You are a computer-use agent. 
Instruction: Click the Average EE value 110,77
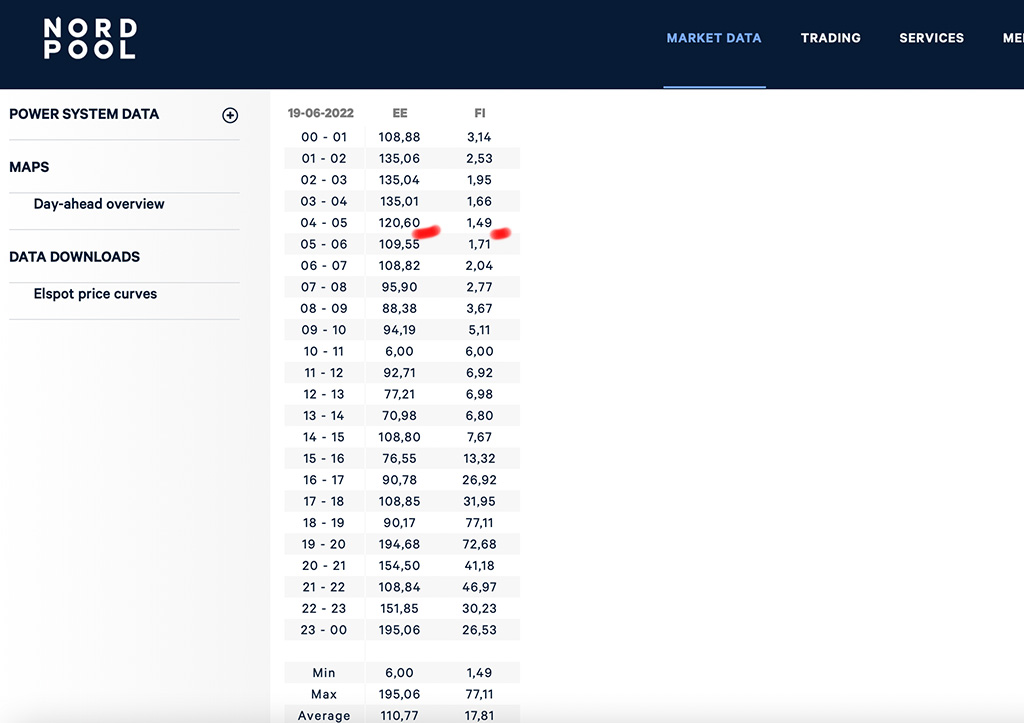tap(399, 715)
